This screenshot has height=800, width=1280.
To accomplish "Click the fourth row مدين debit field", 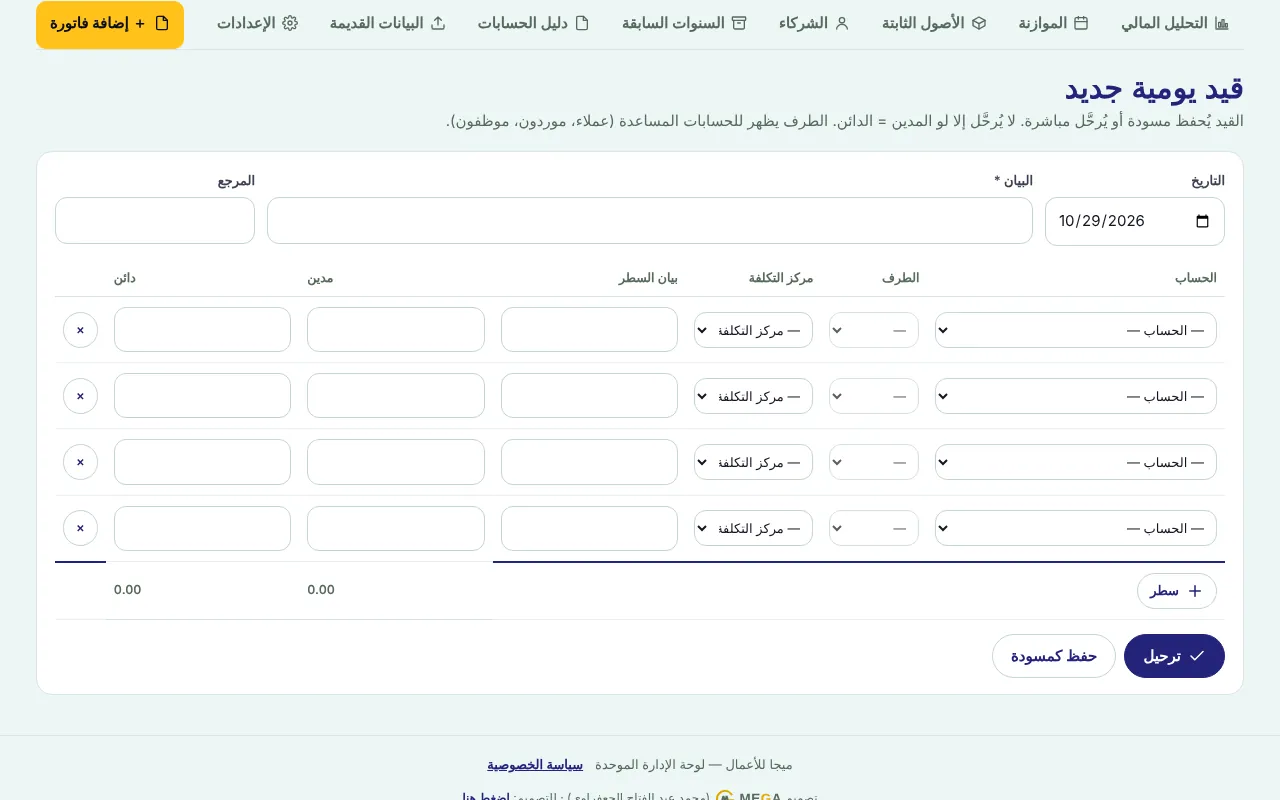I will (x=396, y=528).
